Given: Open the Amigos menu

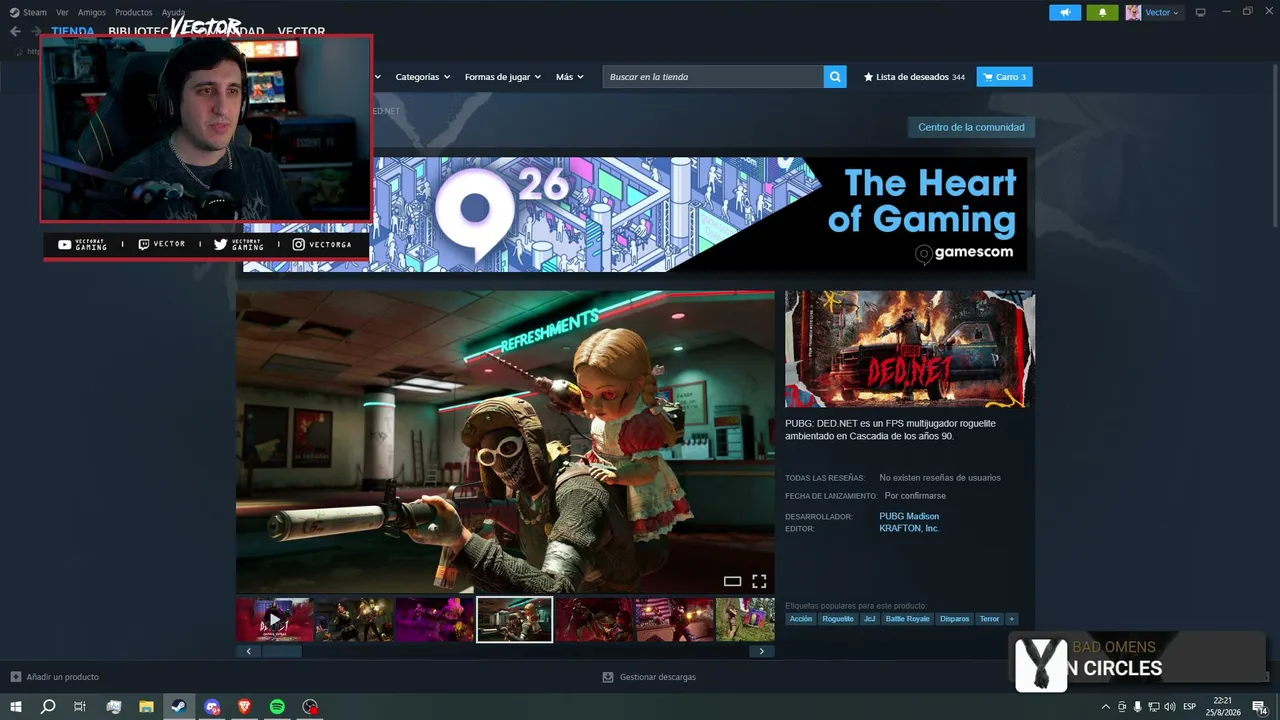Looking at the screenshot, I should tap(92, 12).
